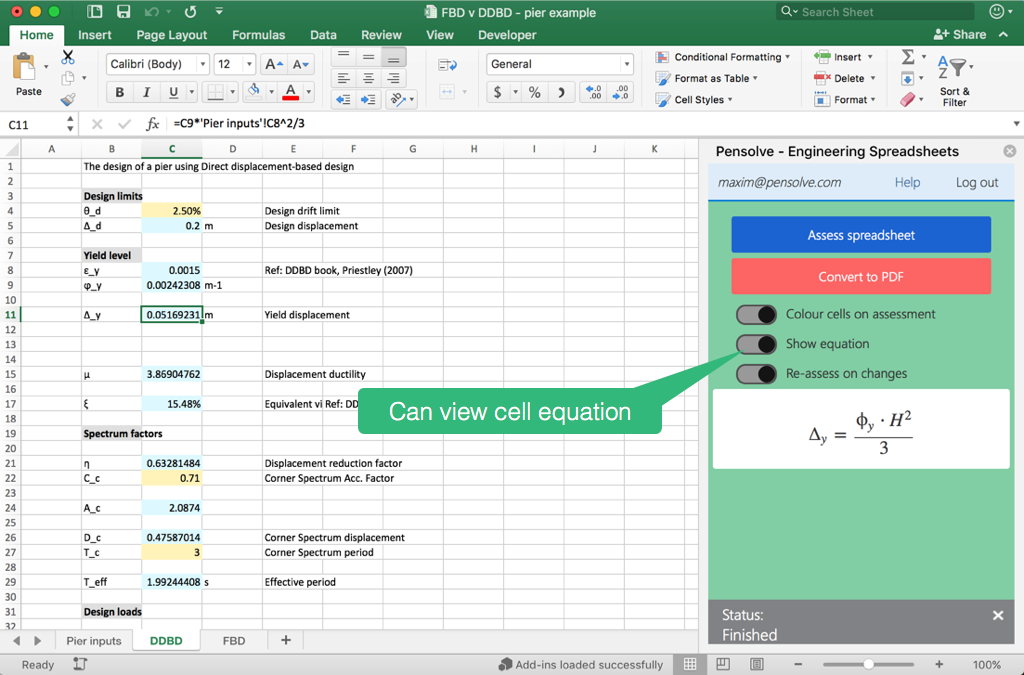Click the Page Layout view icon in status bar
The height and width of the screenshot is (675, 1024).
coord(723,664)
